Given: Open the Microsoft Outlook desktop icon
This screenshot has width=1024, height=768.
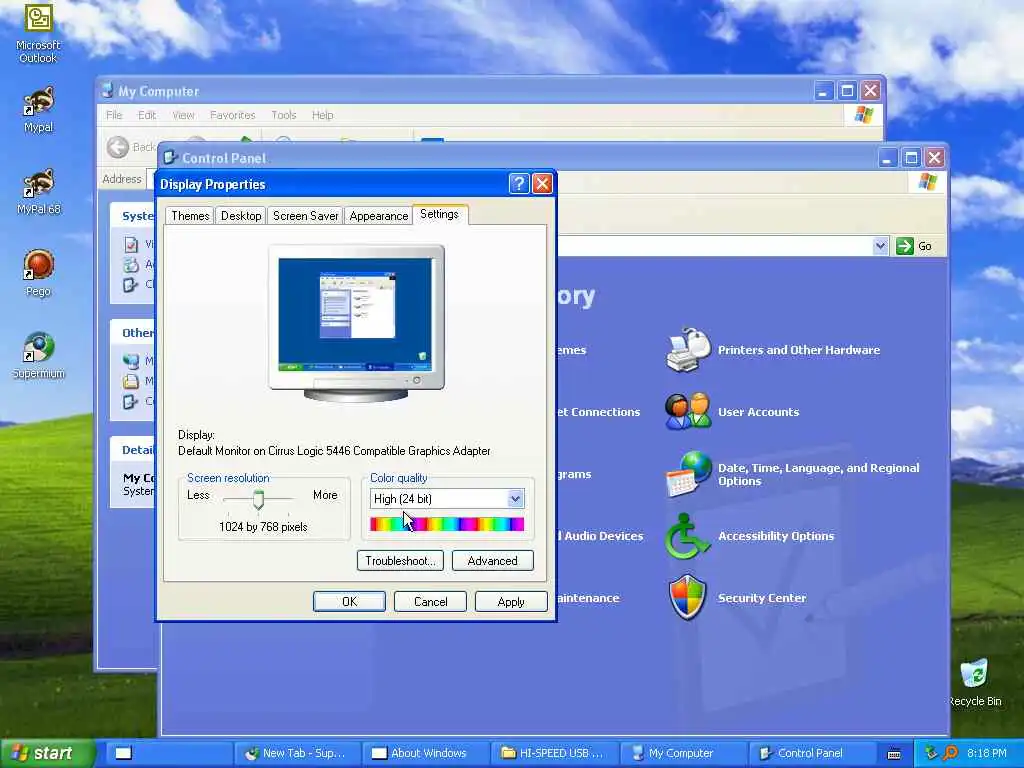Looking at the screenshot, I should click(38, 33).
